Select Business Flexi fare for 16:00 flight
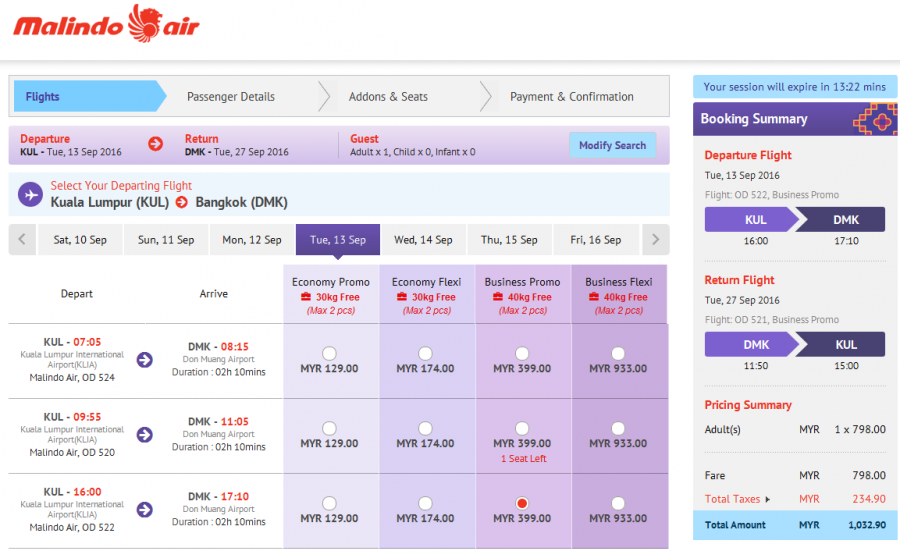Image resolution: width=900 pixels, height=551 pixels. [618, 504]
